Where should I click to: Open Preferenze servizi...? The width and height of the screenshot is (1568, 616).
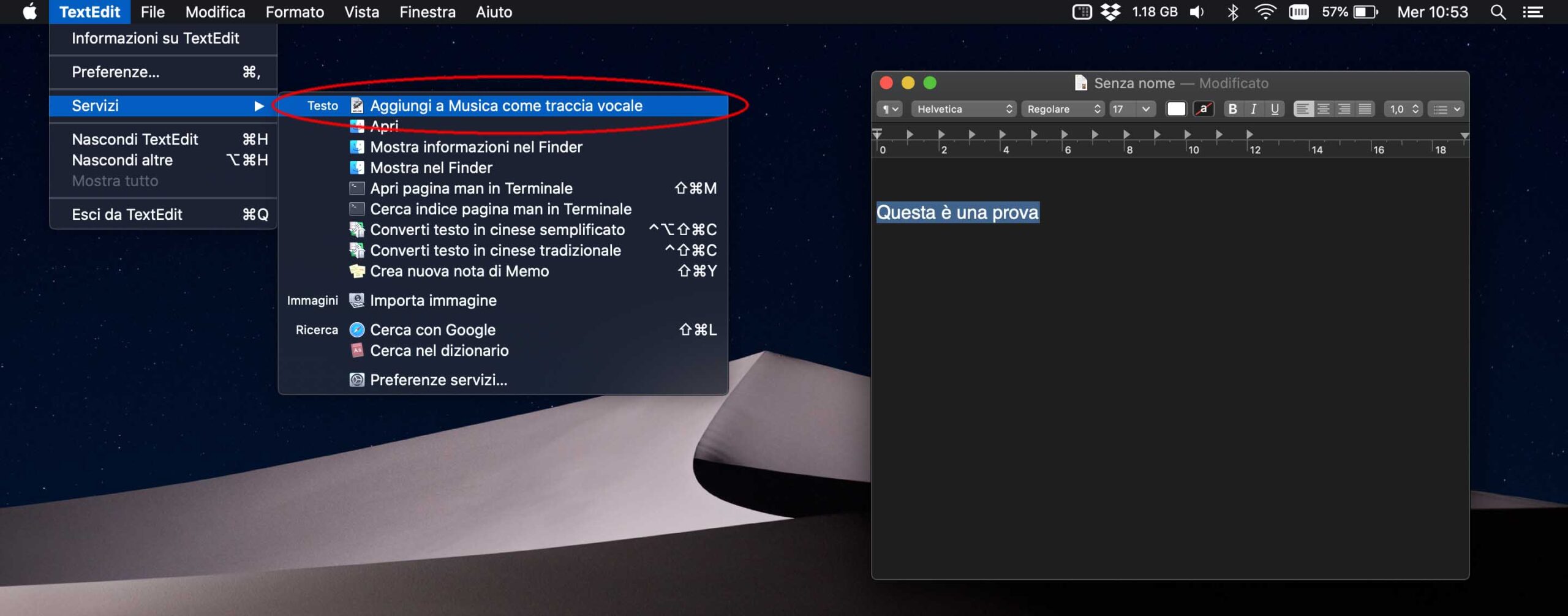tap(503, 380)
